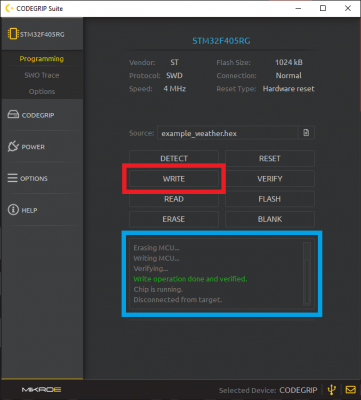Close the CODEGRIP Suite window

(x=348, y=8)
